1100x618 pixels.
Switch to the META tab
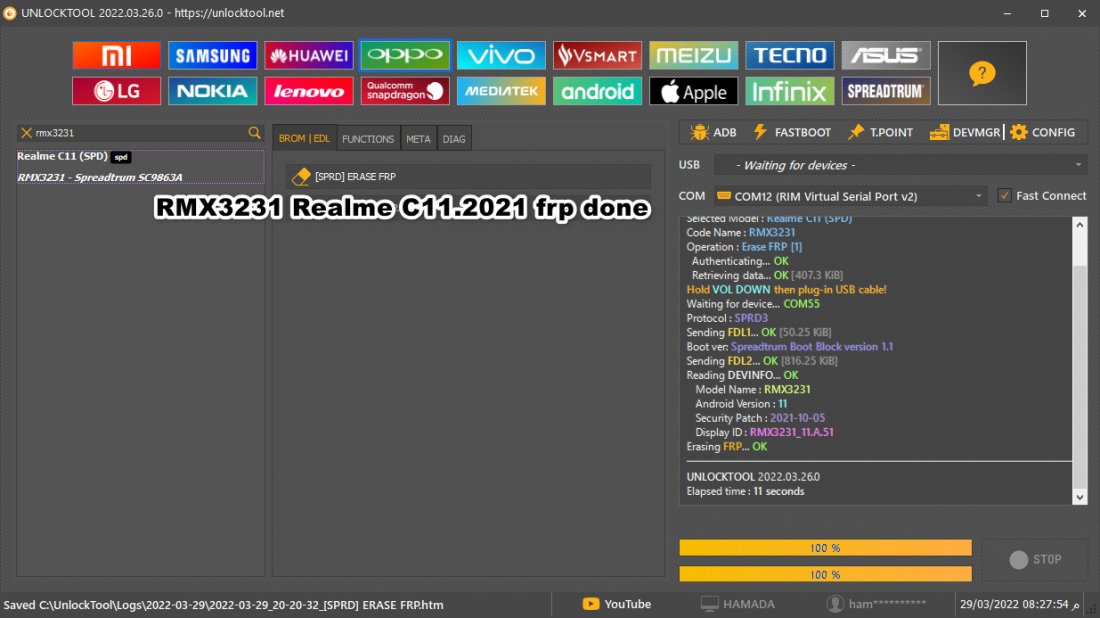(x=418, y=139)
